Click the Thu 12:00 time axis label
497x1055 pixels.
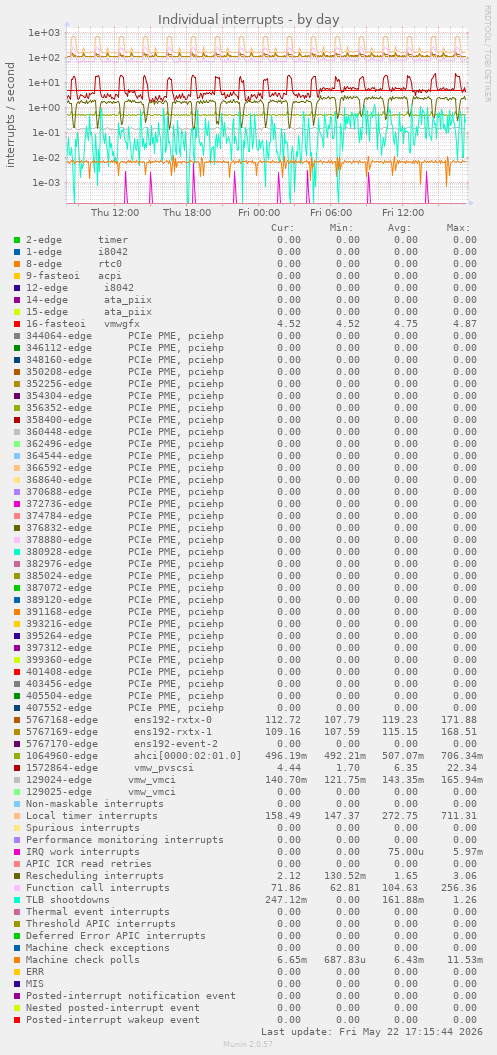[x=115, y=213]
